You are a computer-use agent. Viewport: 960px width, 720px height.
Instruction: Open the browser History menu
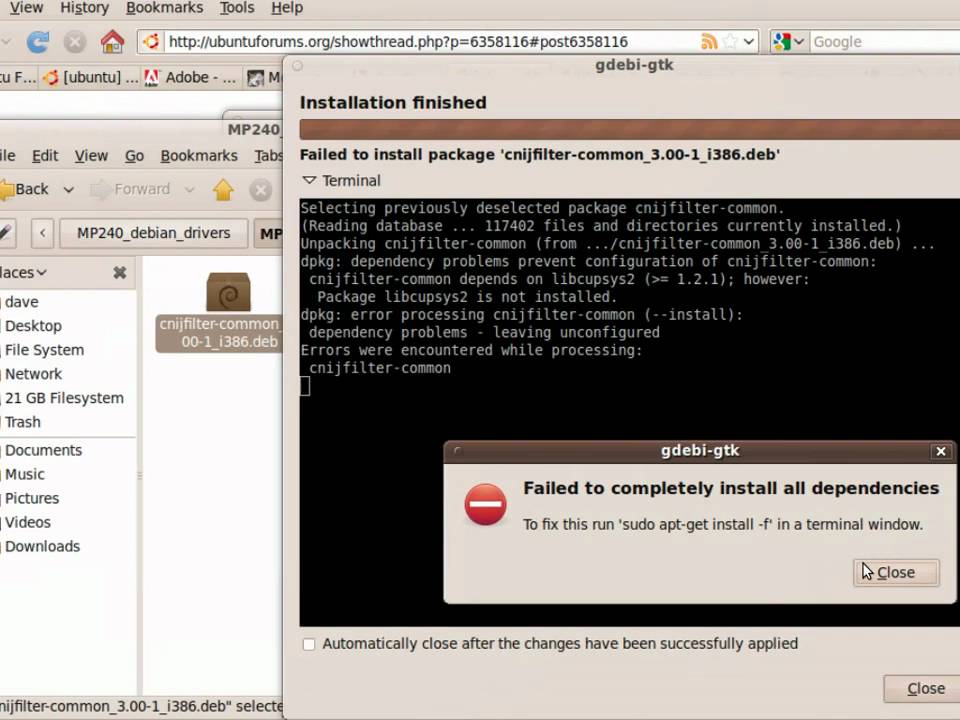tap(84, 8)
